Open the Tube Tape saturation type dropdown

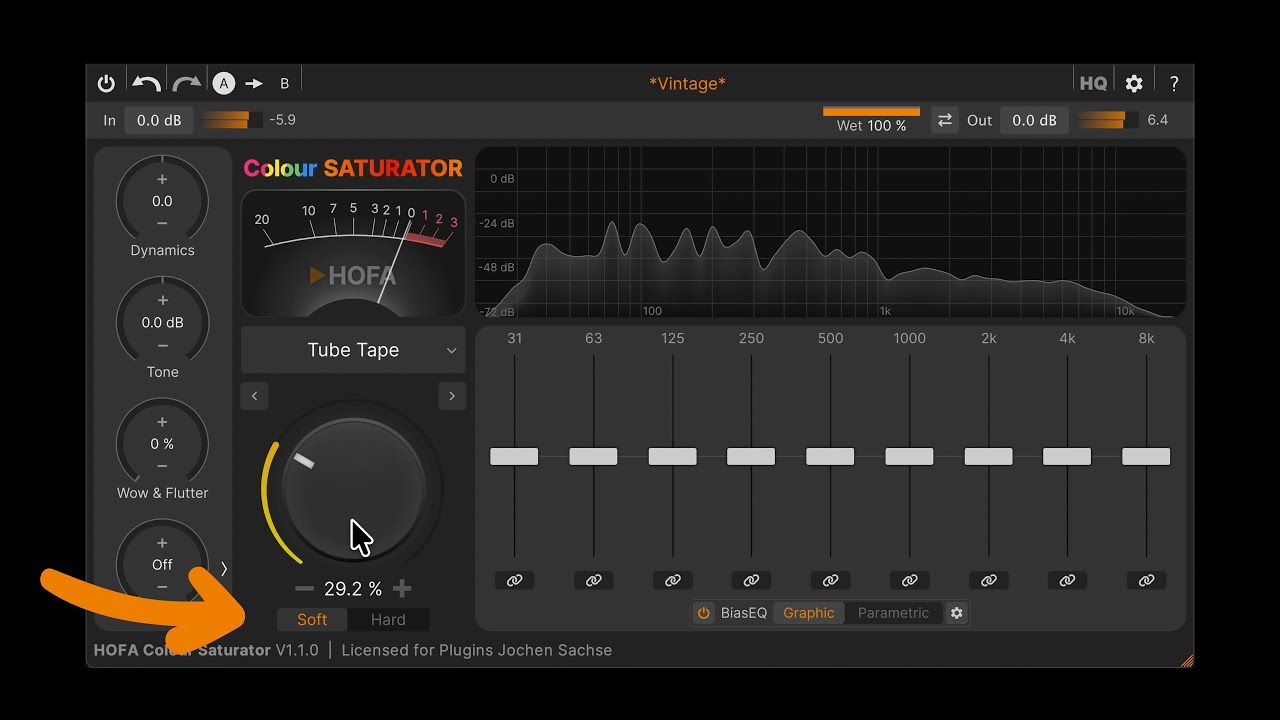coord(353,350)
